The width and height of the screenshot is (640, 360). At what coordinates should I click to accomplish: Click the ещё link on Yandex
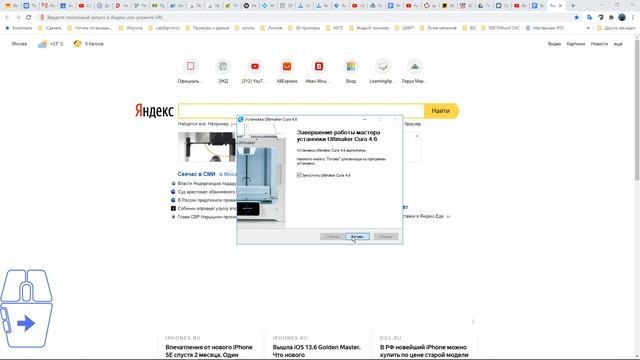coord(618,44)
